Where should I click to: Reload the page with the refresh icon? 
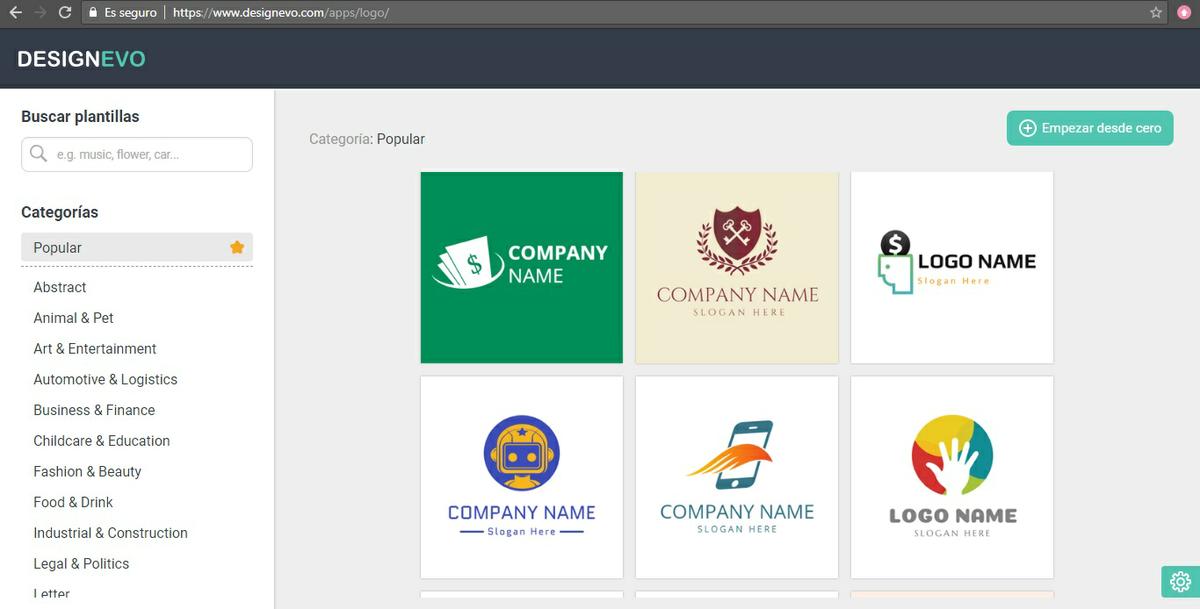click(x=65, y=13)
